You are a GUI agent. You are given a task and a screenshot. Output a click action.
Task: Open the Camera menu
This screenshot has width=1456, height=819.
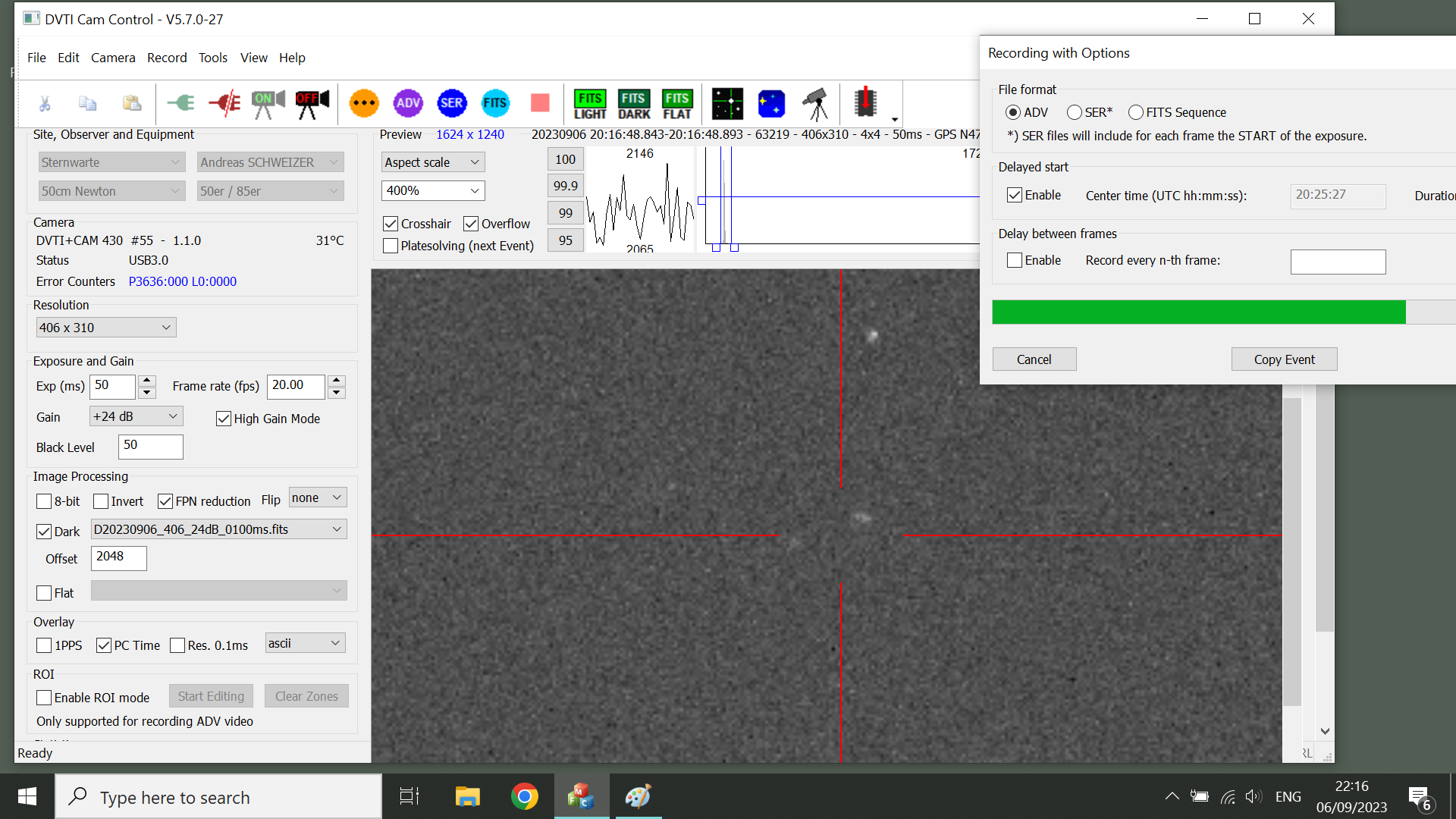(x=113, y=58)
